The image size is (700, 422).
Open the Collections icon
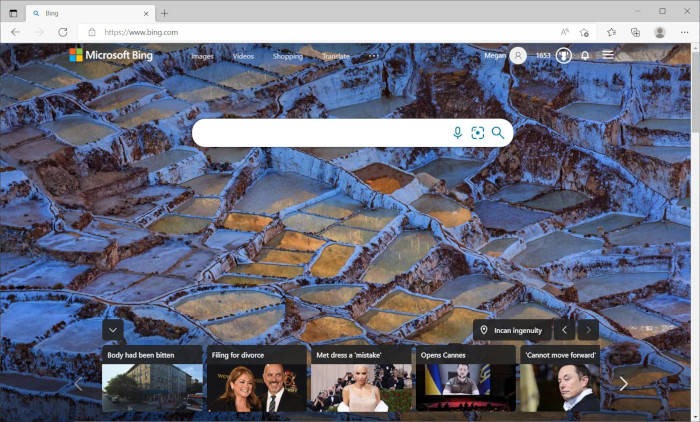635,32
